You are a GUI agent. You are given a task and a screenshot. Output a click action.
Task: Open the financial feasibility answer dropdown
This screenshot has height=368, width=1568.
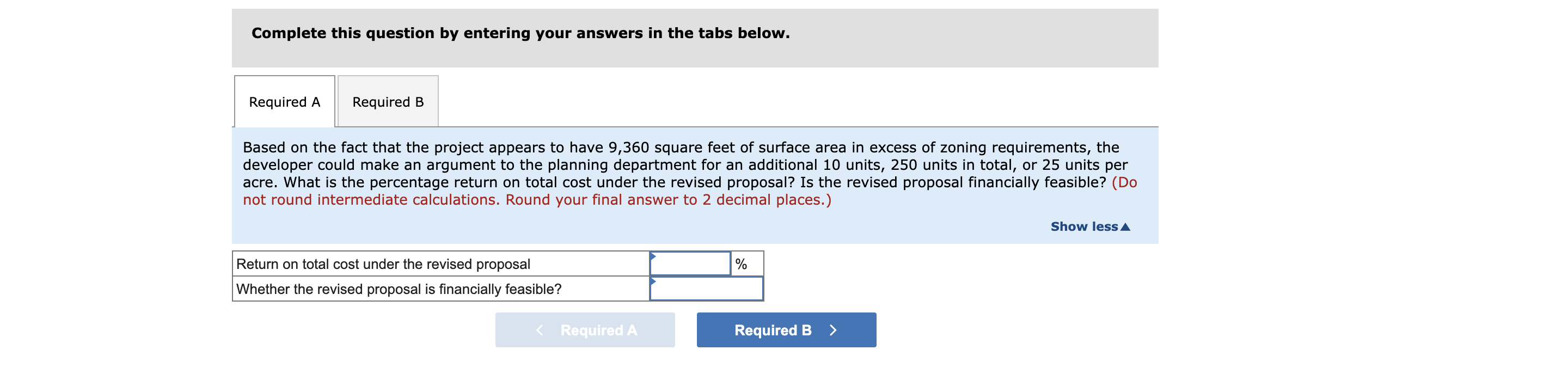[x=706, y=290]
